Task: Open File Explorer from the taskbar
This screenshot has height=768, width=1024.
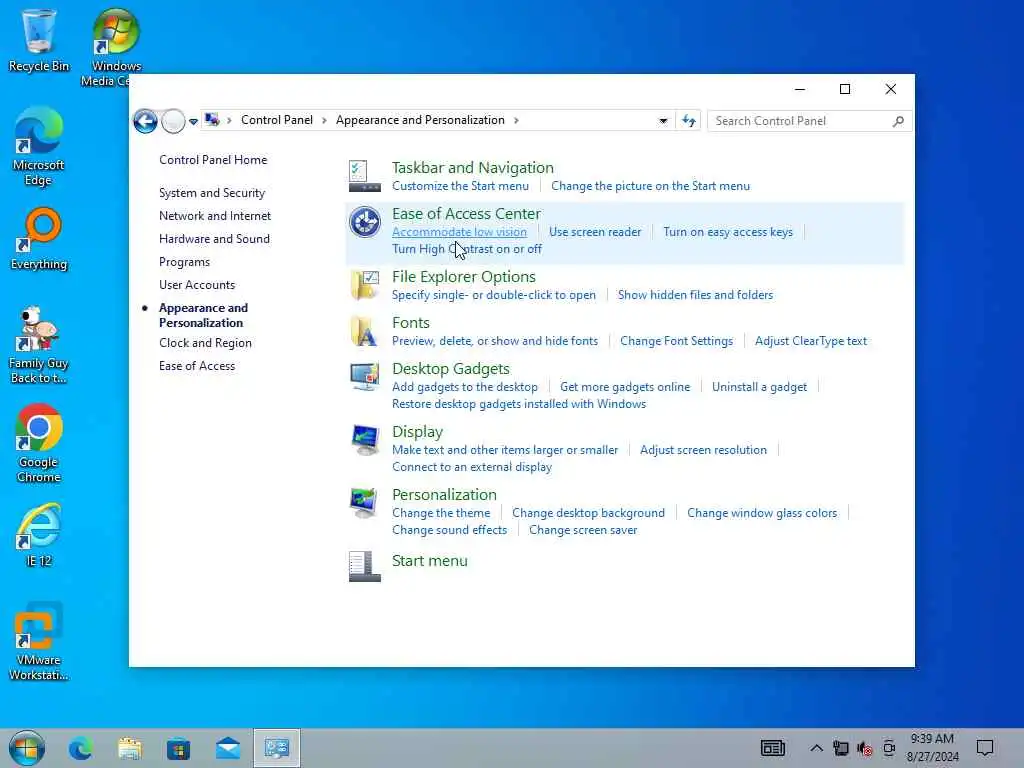Action: click(x=130, y=748)
